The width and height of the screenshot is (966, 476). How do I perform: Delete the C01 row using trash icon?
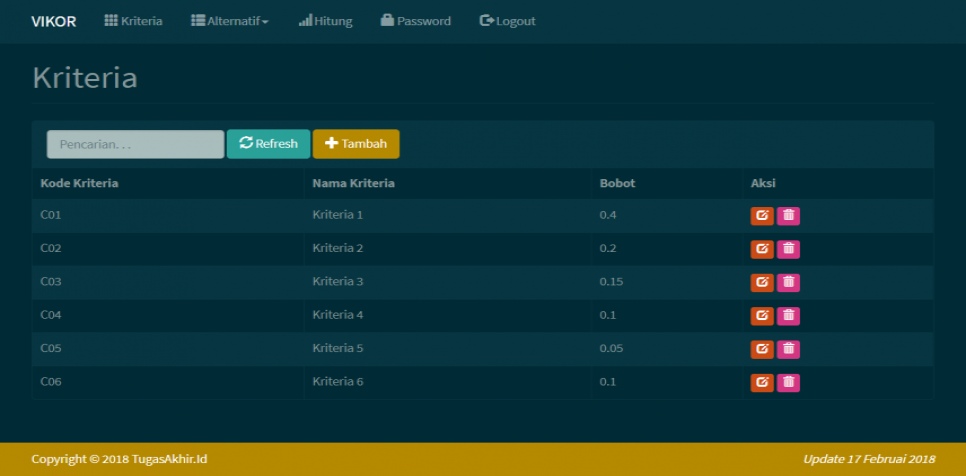pyautogui.click(x=788, y=215)
